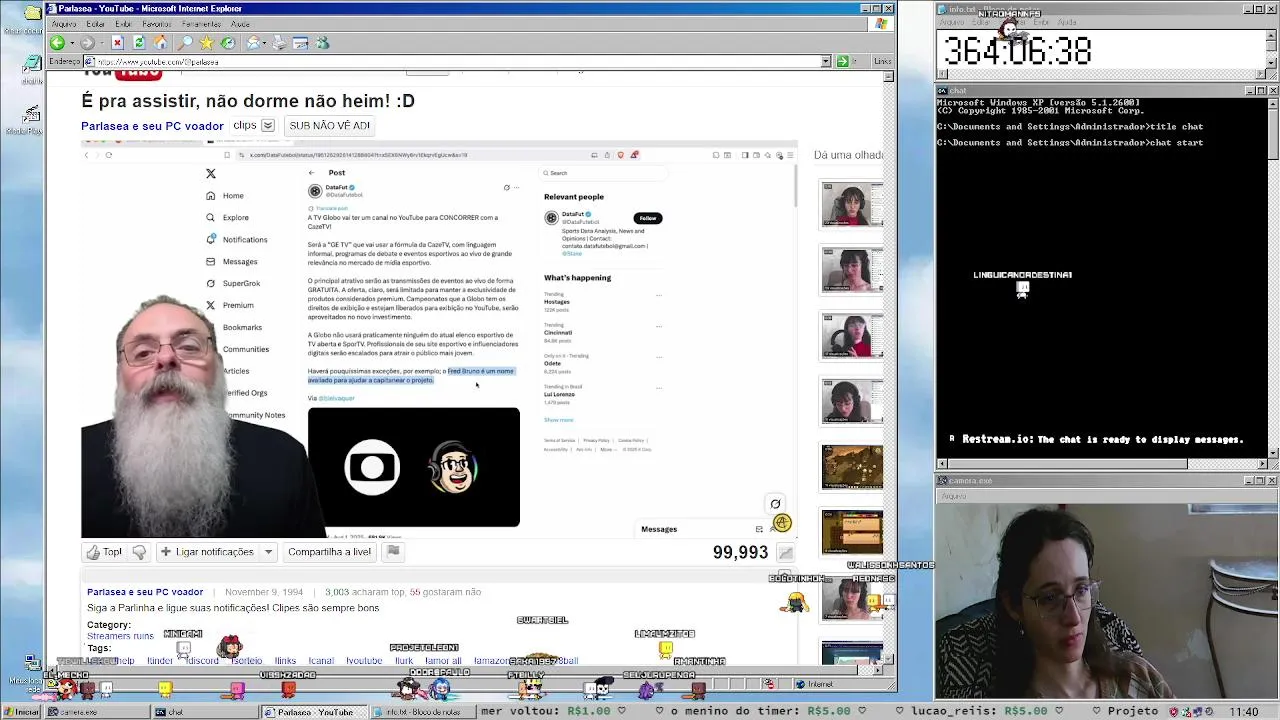
Task: Click the Messages envelope icon in X sidebar
Action: (x=210, y=261)
